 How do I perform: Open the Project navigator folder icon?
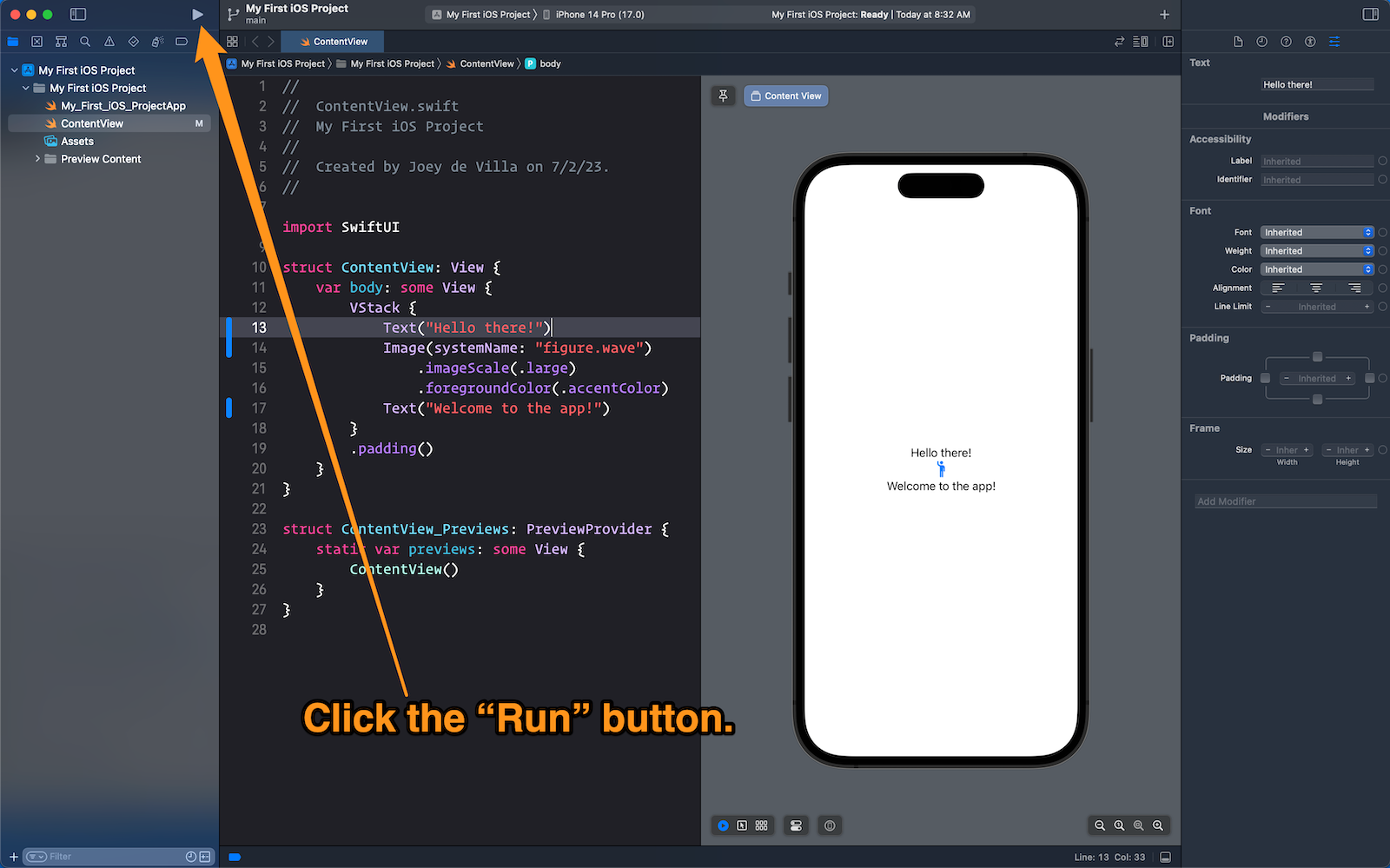(x=13, y=41)
